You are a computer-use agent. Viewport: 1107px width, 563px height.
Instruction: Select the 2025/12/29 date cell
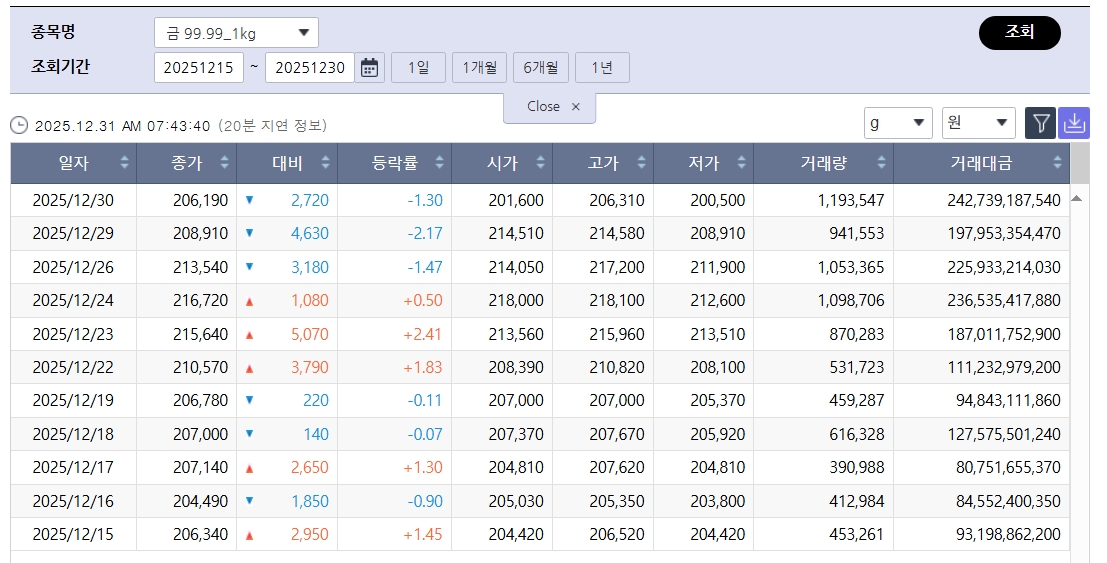pyautogui.click(x=73, y=233)
